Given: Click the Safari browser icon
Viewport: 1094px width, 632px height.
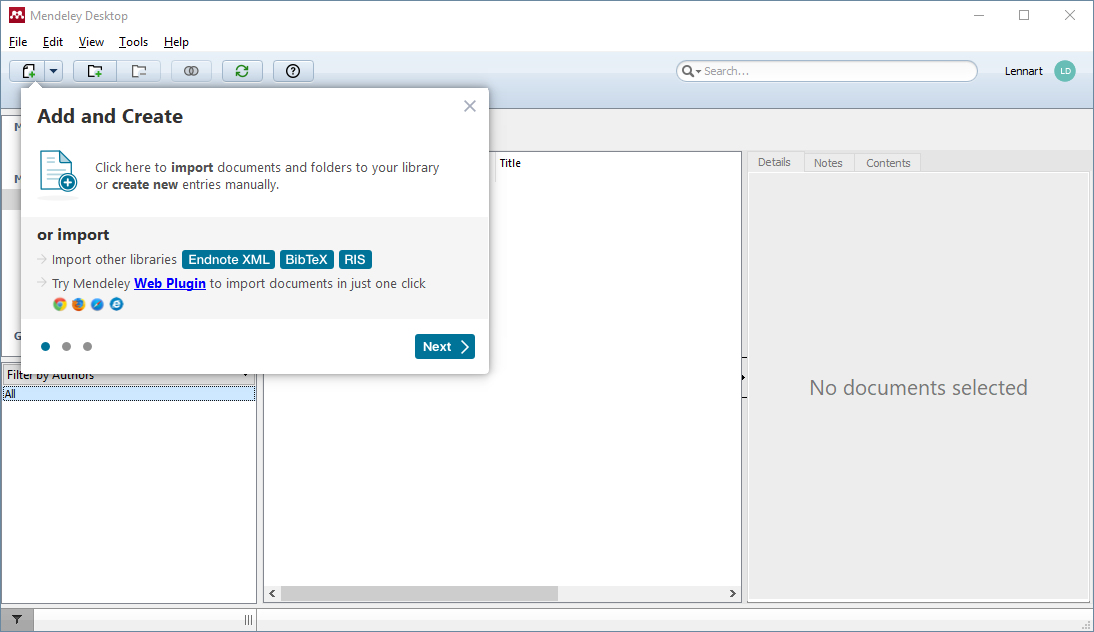Looking at the screenshot, I should tap(97, 304).
